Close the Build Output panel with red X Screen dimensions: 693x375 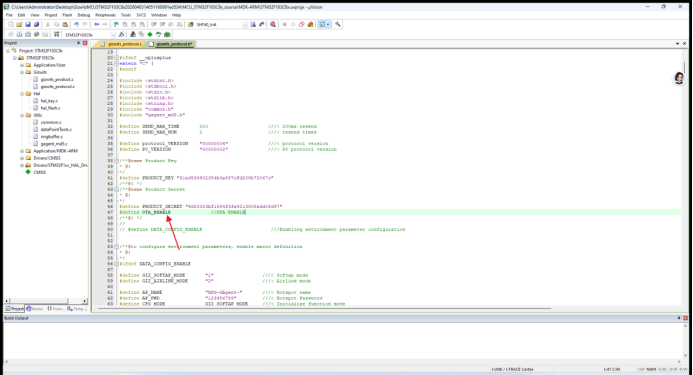685,318
